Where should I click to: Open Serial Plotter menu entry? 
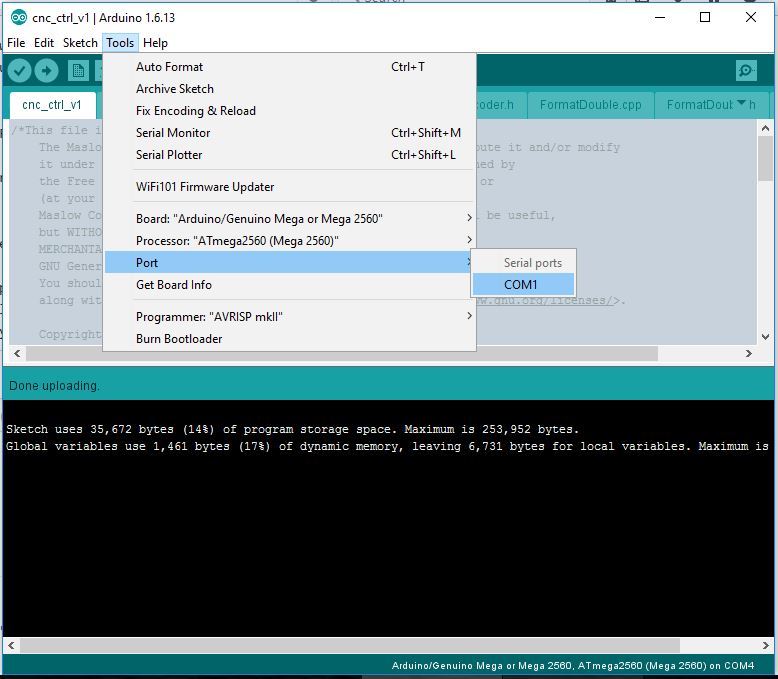click(290, 155)
